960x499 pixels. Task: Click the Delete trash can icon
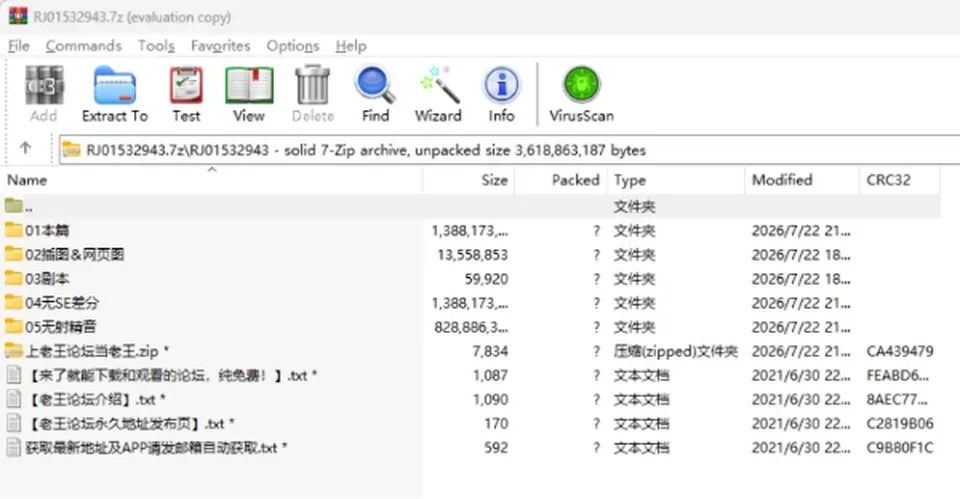click(313, 85)
